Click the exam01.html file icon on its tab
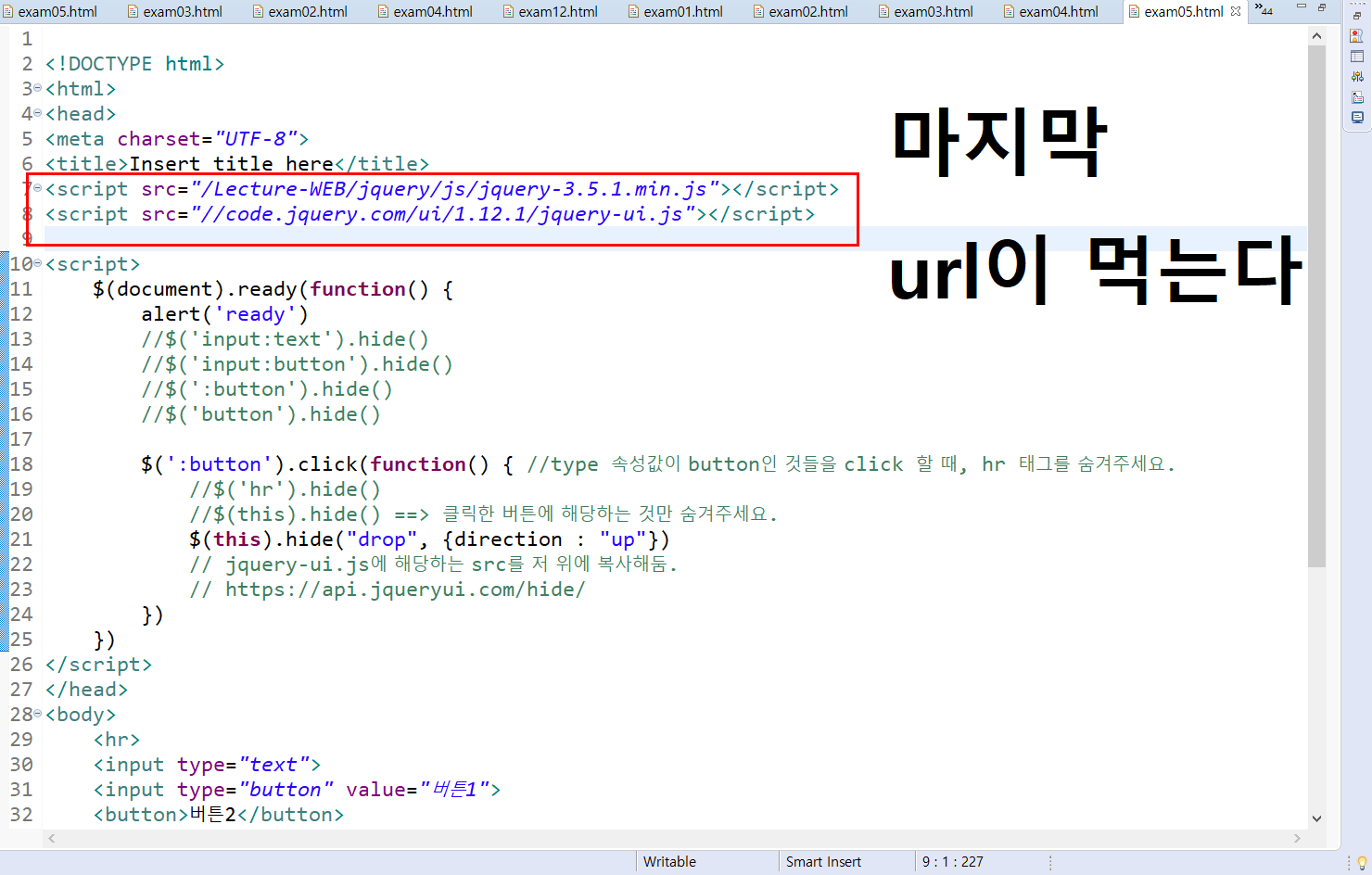This screenshot has height=875, width=1372. tap(633, 12)
